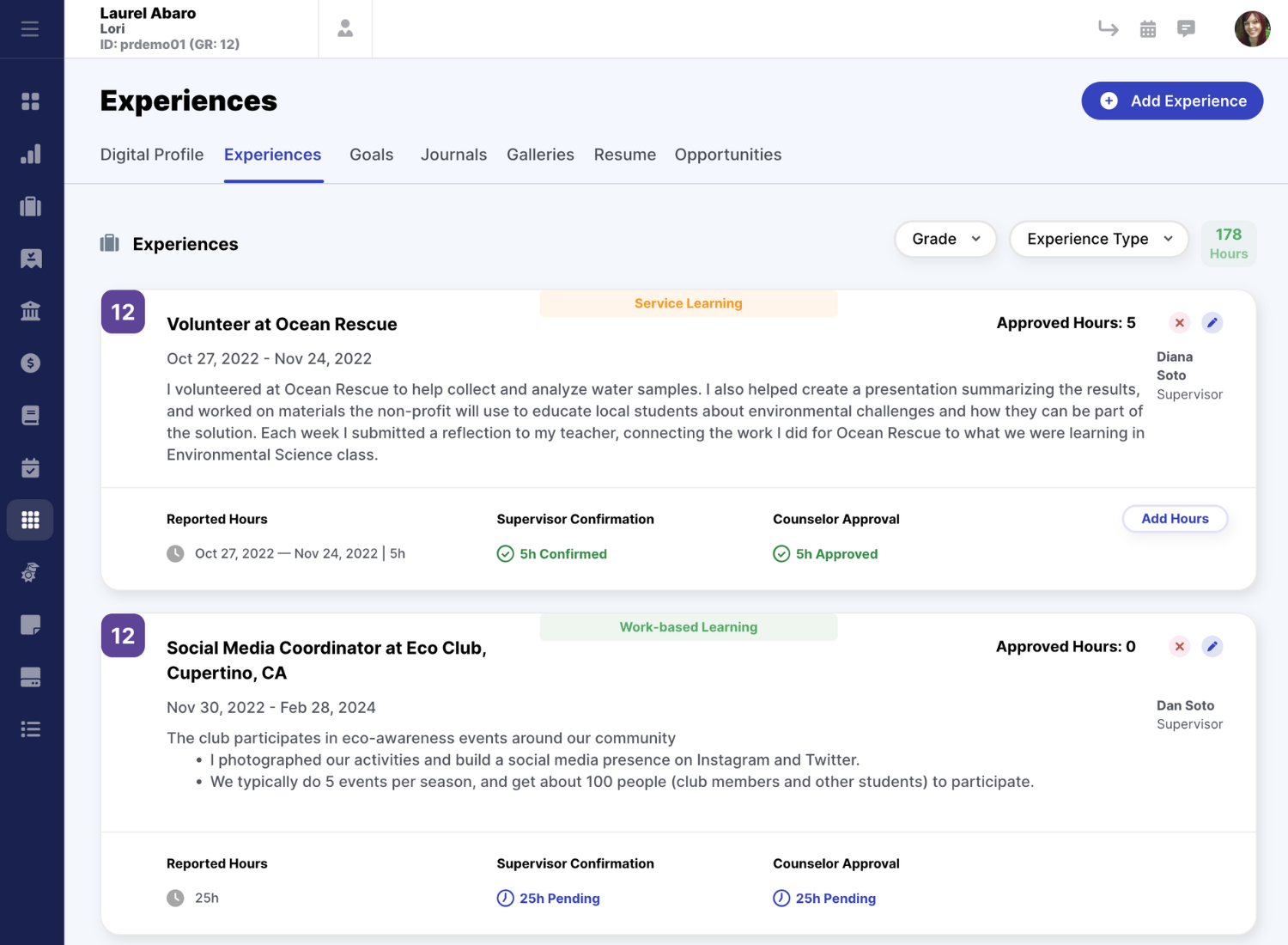The height and width of the screenshot is (945, 1288).
Task: Open the chat messages icon in the top bar
Action: click(1186, 29)
